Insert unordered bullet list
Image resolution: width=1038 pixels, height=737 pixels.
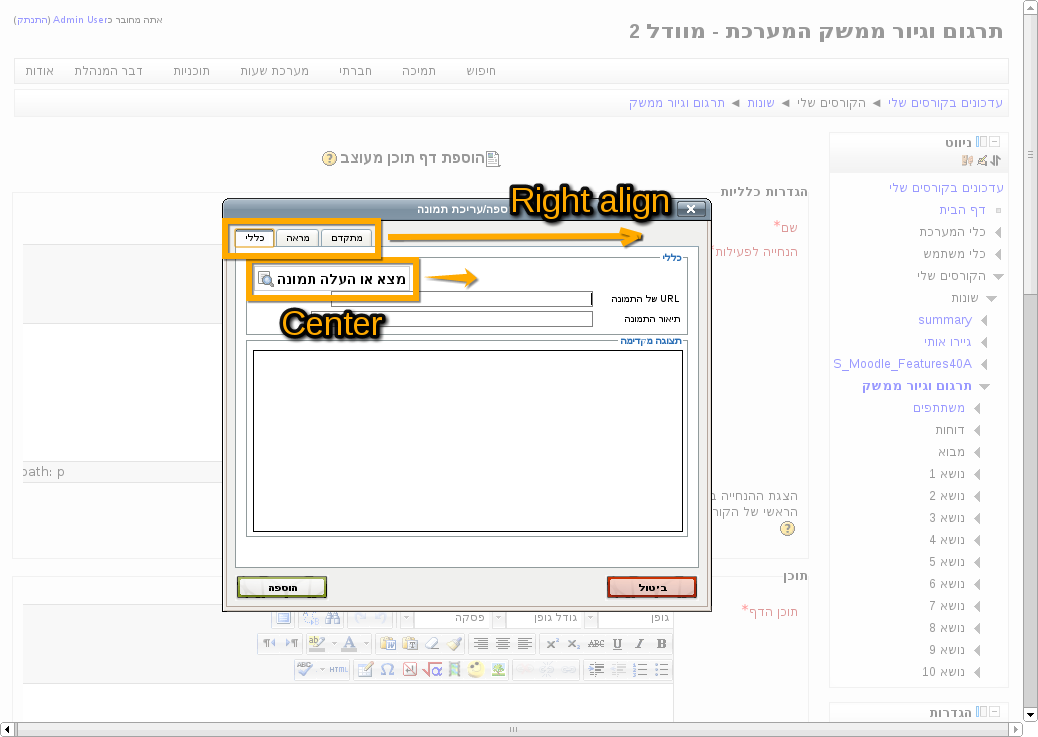pyautogui.click(x=661, y=670)
